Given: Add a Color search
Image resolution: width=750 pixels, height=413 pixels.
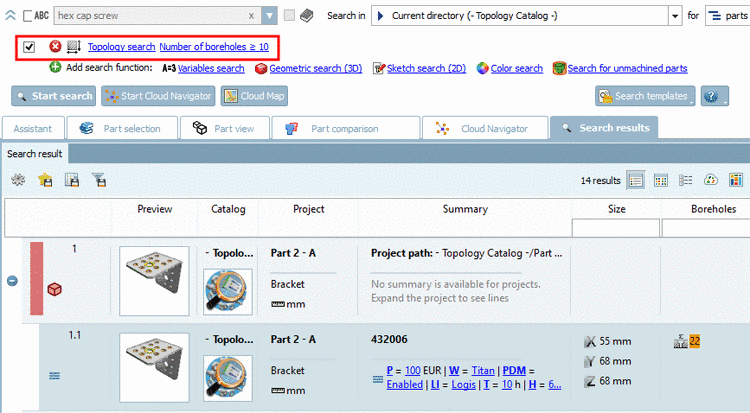Looking at the screenshot, I should pyautogui.click(x=517, y=68).
